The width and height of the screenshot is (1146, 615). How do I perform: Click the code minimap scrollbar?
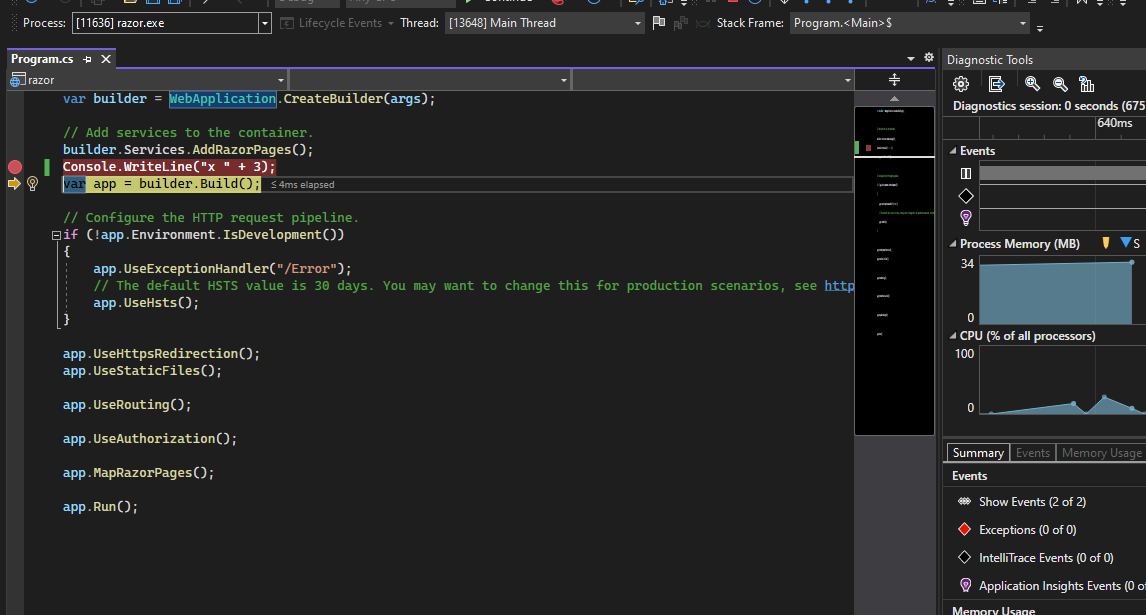coord(894,271)
